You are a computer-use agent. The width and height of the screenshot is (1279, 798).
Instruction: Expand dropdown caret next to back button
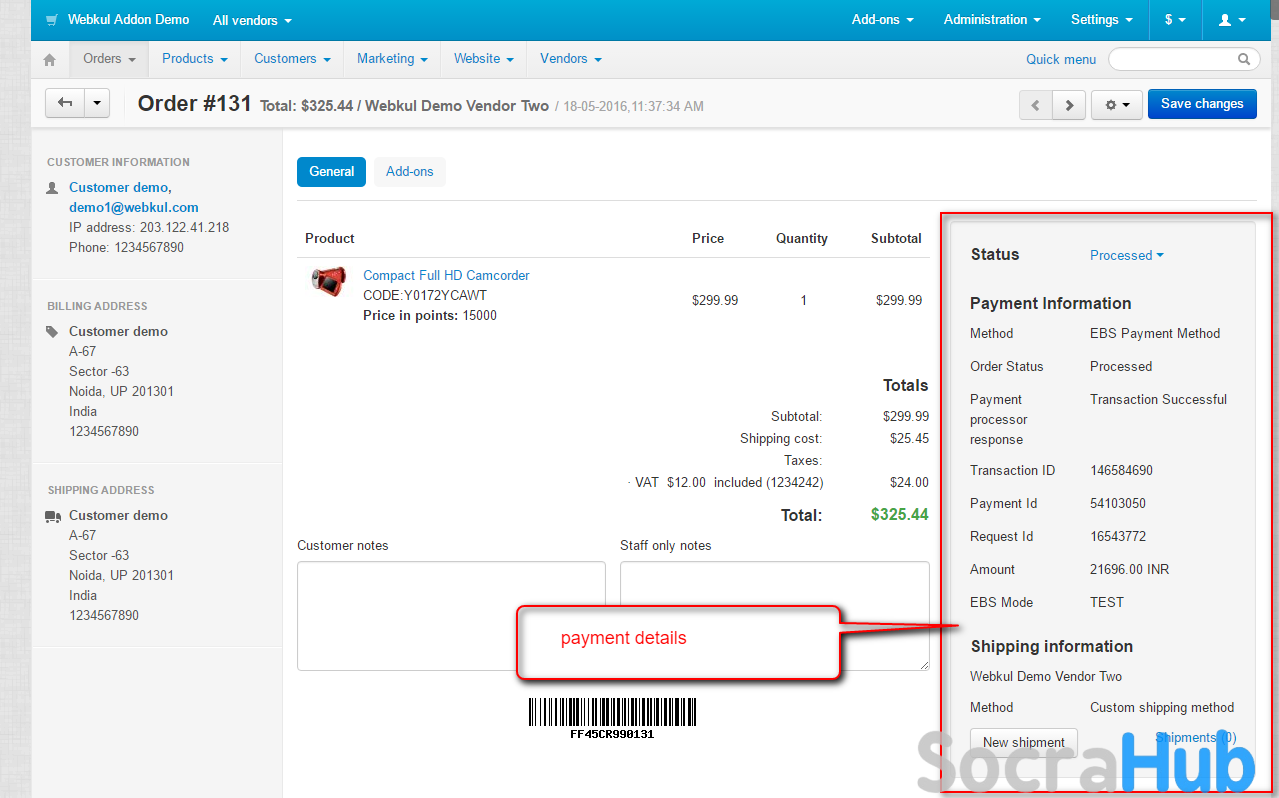coord(97,103)
